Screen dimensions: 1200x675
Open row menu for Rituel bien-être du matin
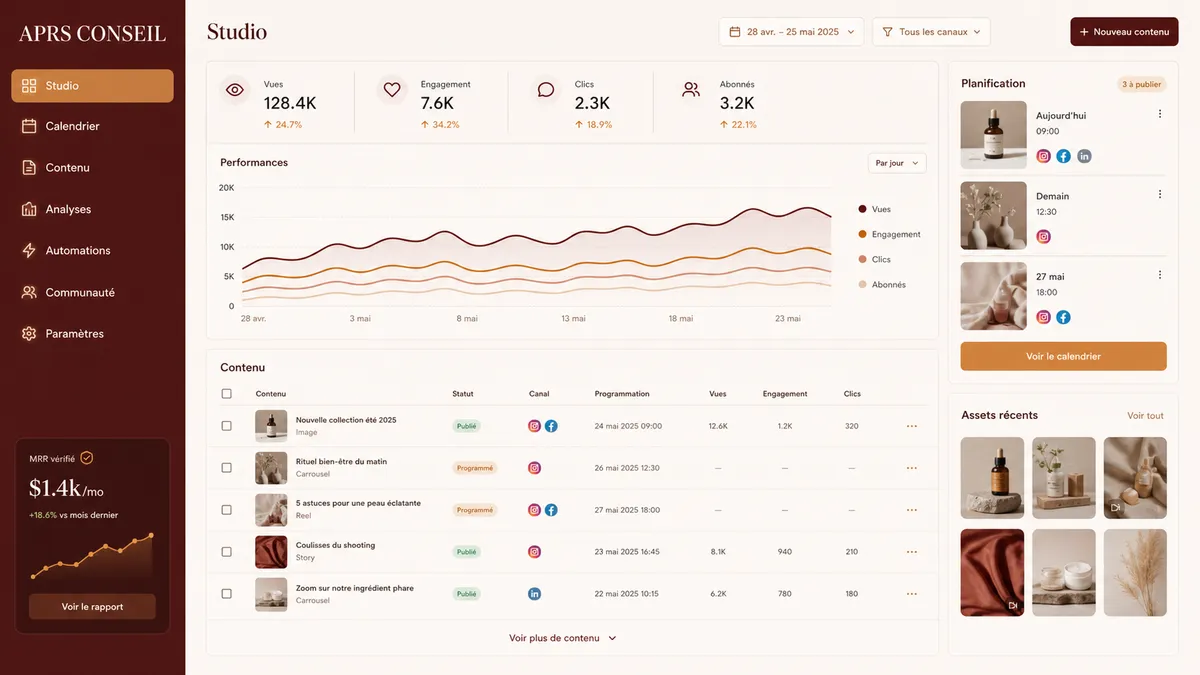911,468
